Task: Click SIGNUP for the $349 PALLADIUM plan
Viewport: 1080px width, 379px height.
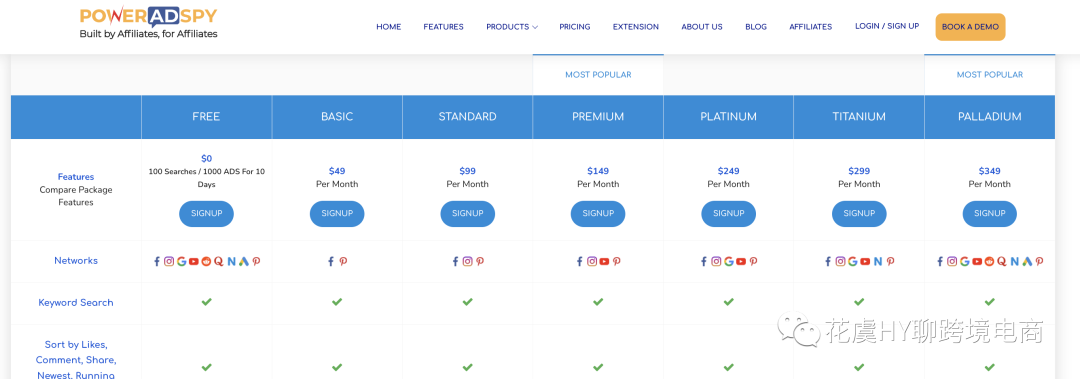Action: coord(990,214)
